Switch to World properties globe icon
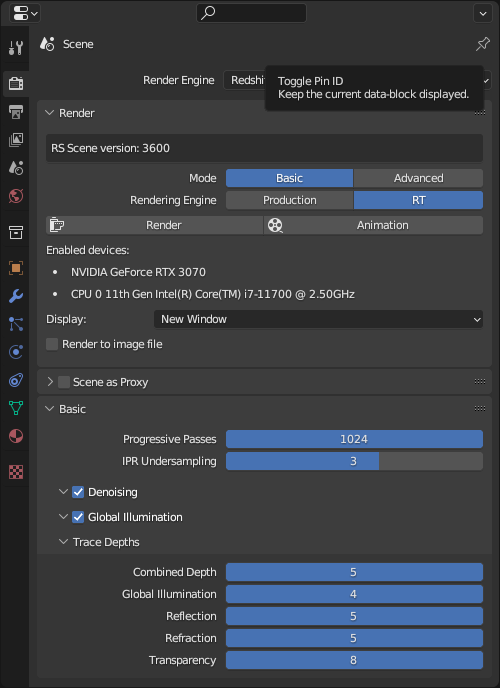This screenshot has width=500, height=688. click(16, 196)
